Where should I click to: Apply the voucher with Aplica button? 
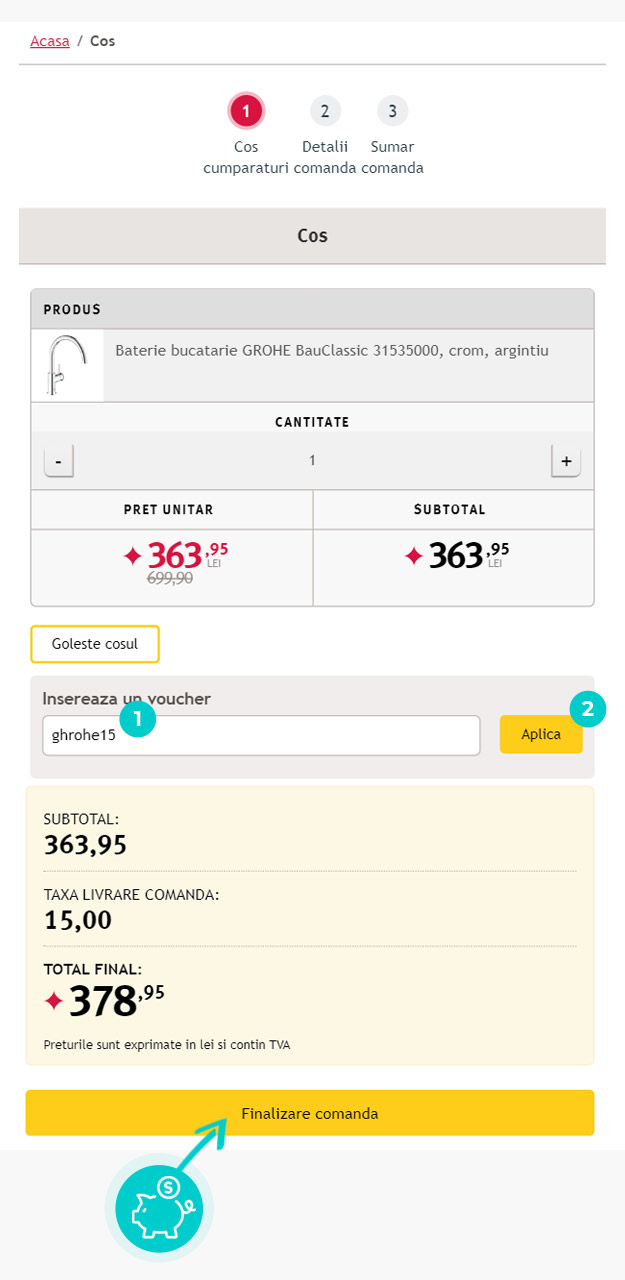[x=541, y=734]
